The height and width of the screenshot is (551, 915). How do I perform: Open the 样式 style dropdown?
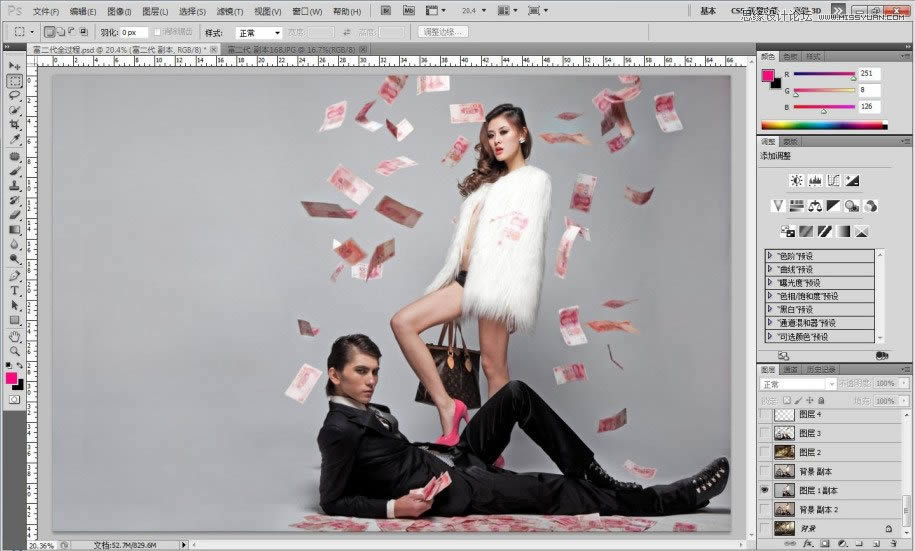(258, 32)
